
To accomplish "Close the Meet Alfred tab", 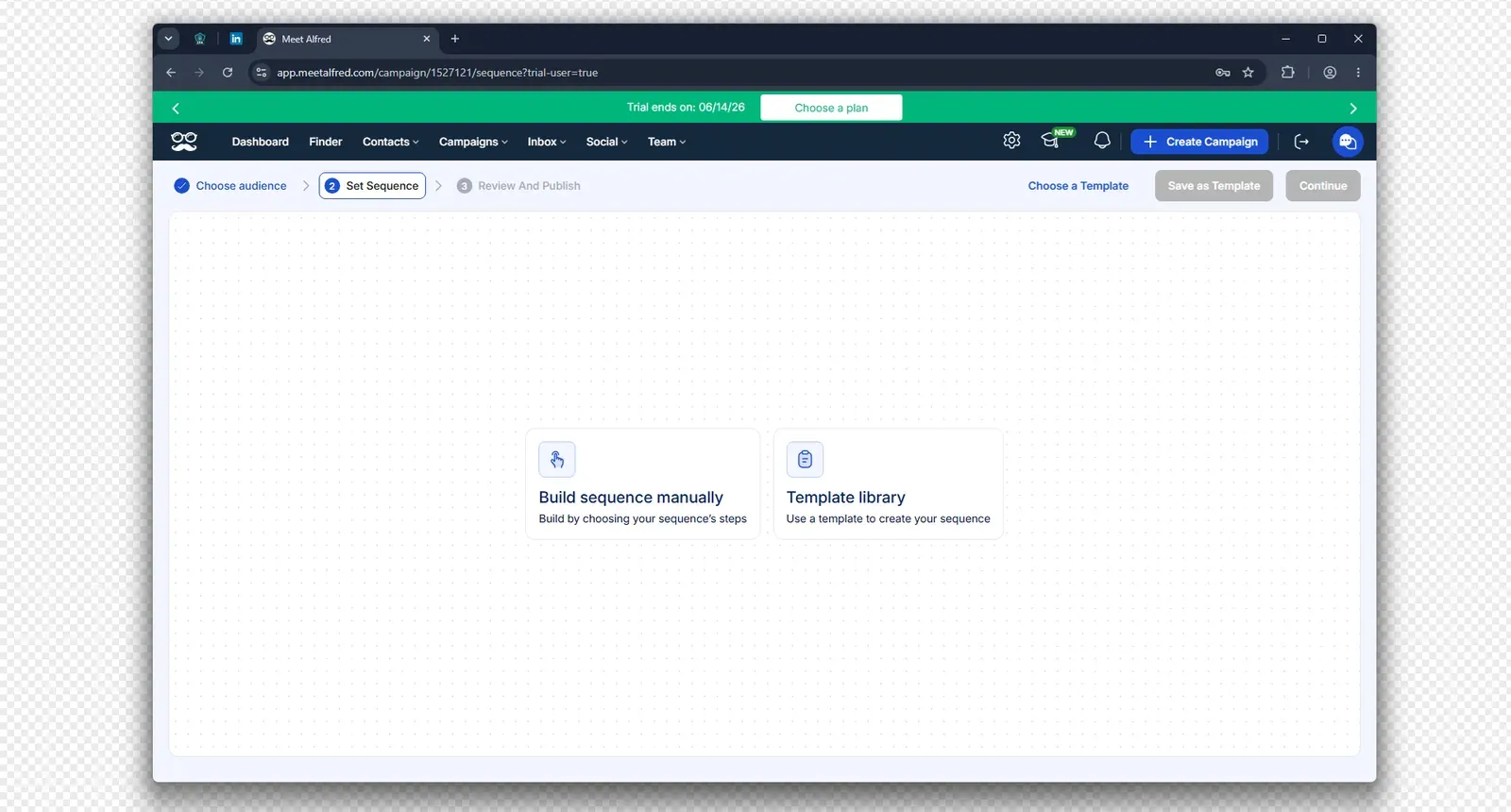I will pyautogui.click(x=427, y=39).
